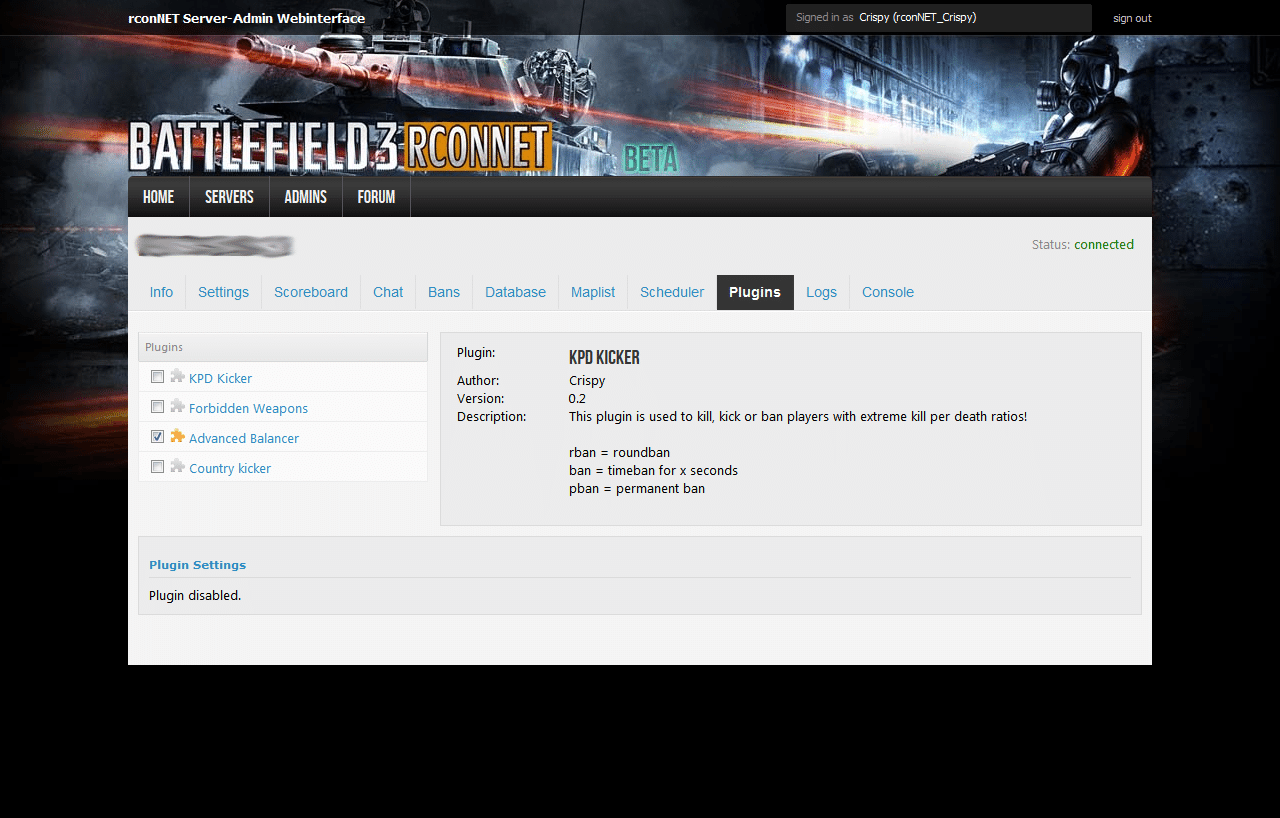Click the sign out link

click(1132, 18)
